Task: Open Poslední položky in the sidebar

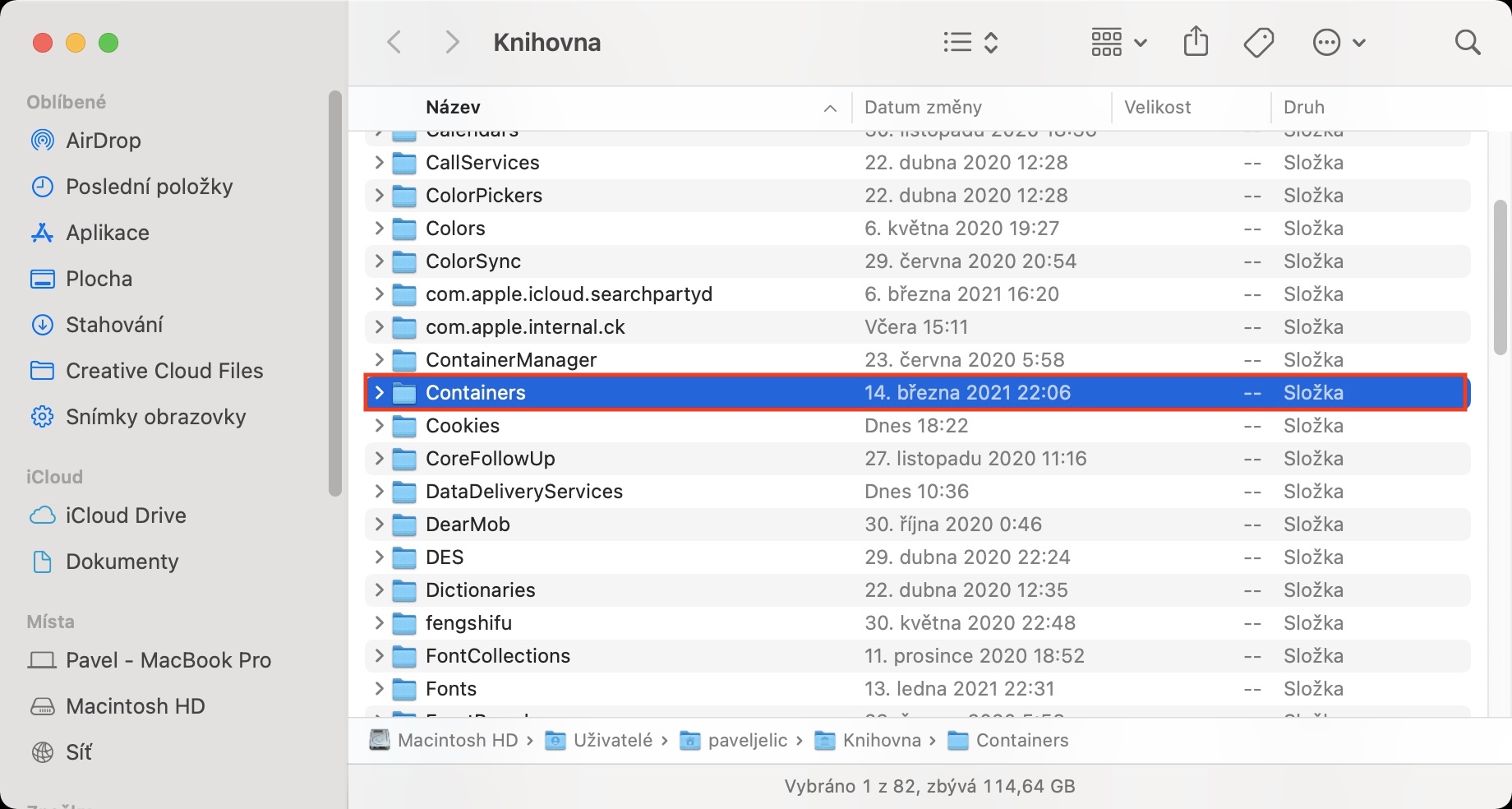Action: coord(131,187)
